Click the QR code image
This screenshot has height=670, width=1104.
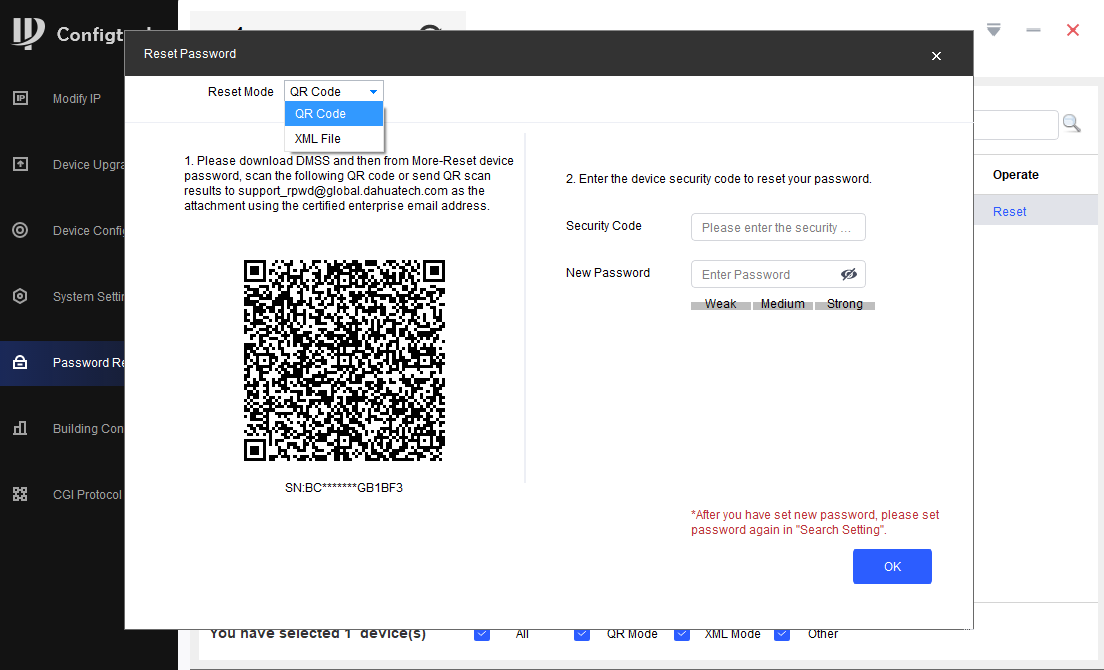(x=344, y=360)
